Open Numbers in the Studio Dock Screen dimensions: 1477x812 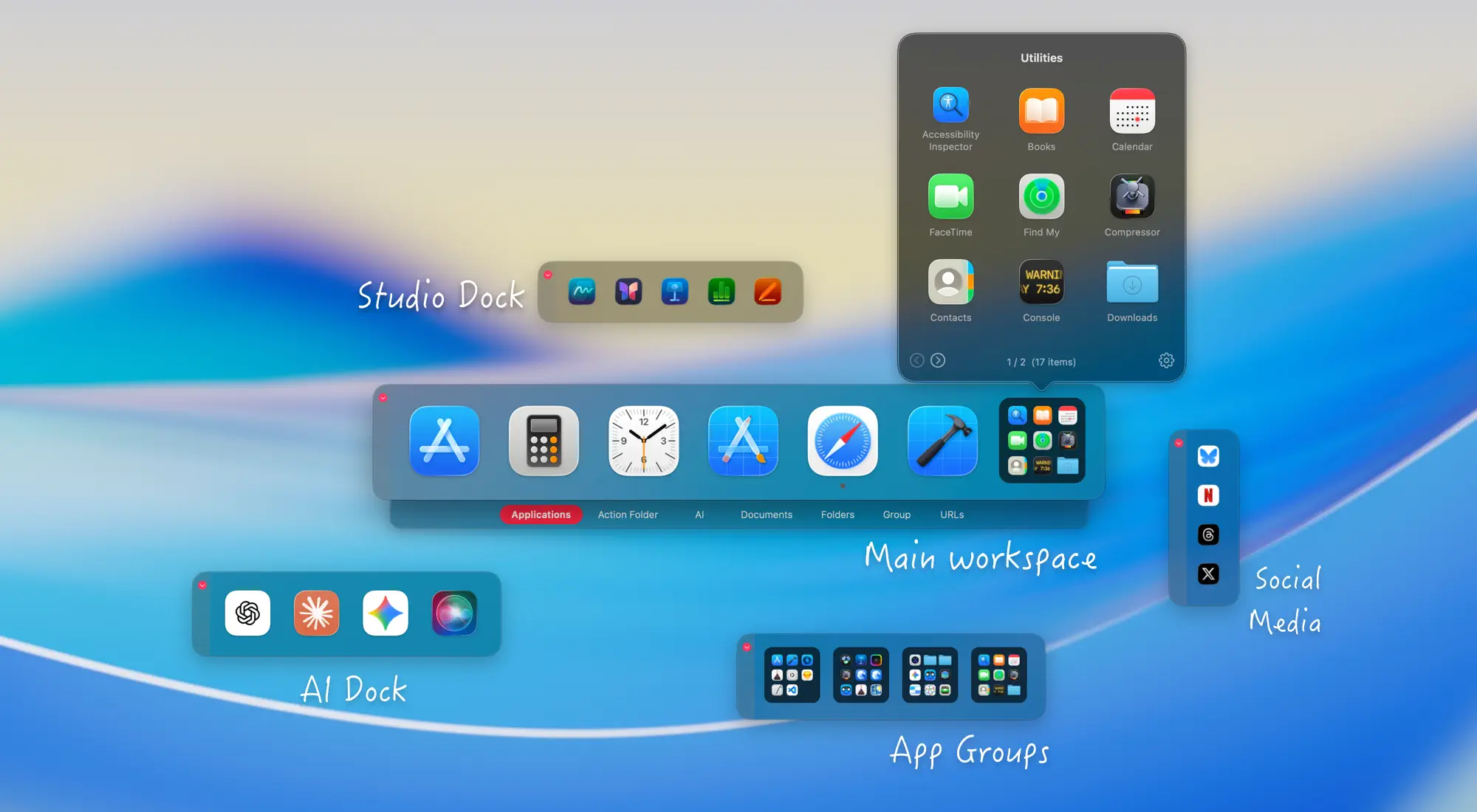coord(722,292)
